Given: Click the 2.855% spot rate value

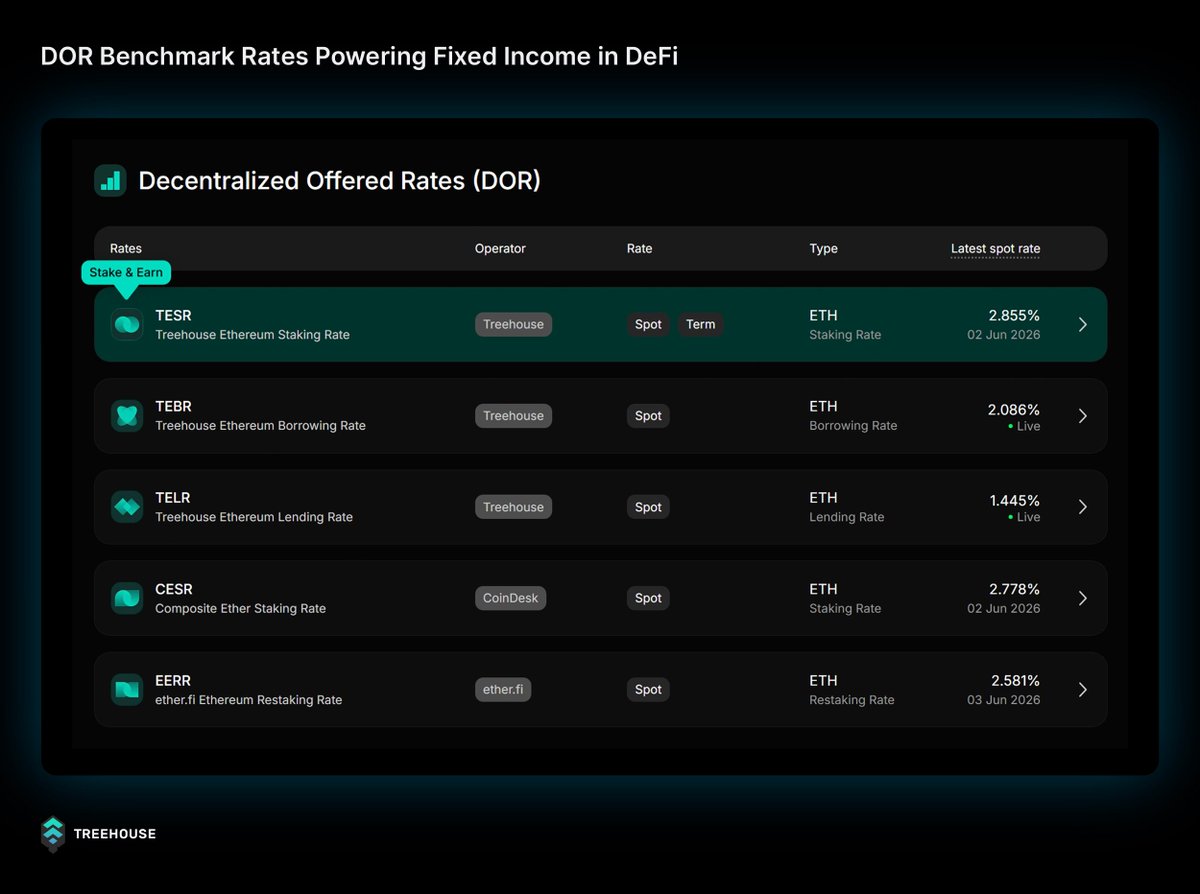Looking at the screenshot, I should click(x=1014, y=315).
